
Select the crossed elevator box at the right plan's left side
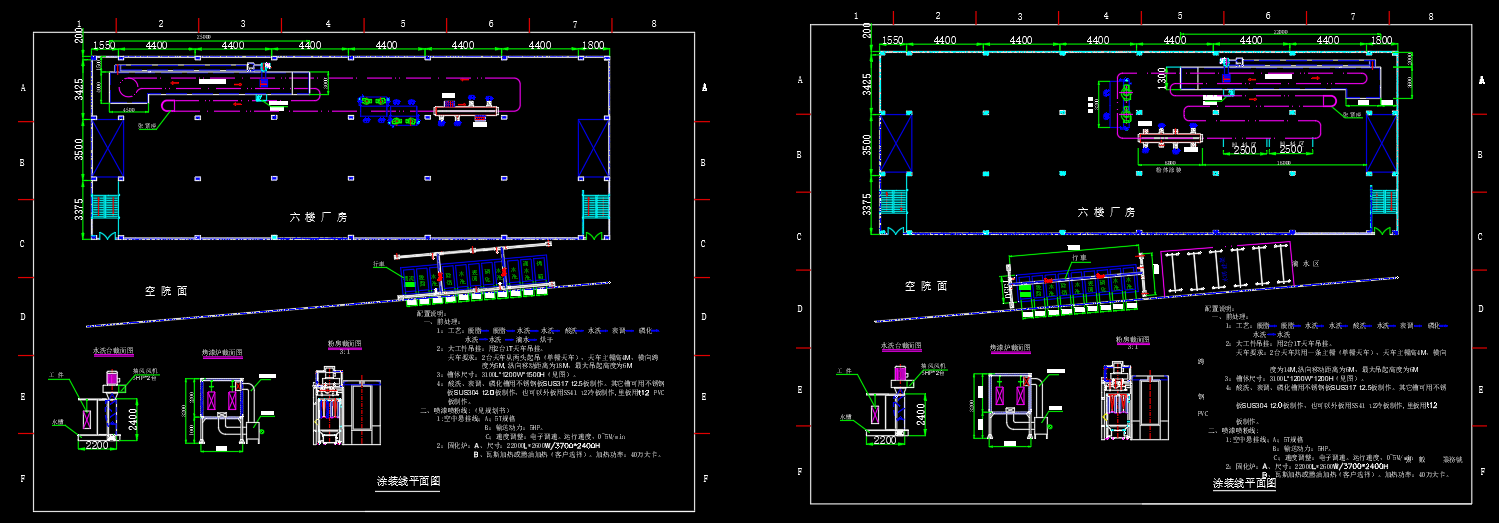[x=895, y=143]
